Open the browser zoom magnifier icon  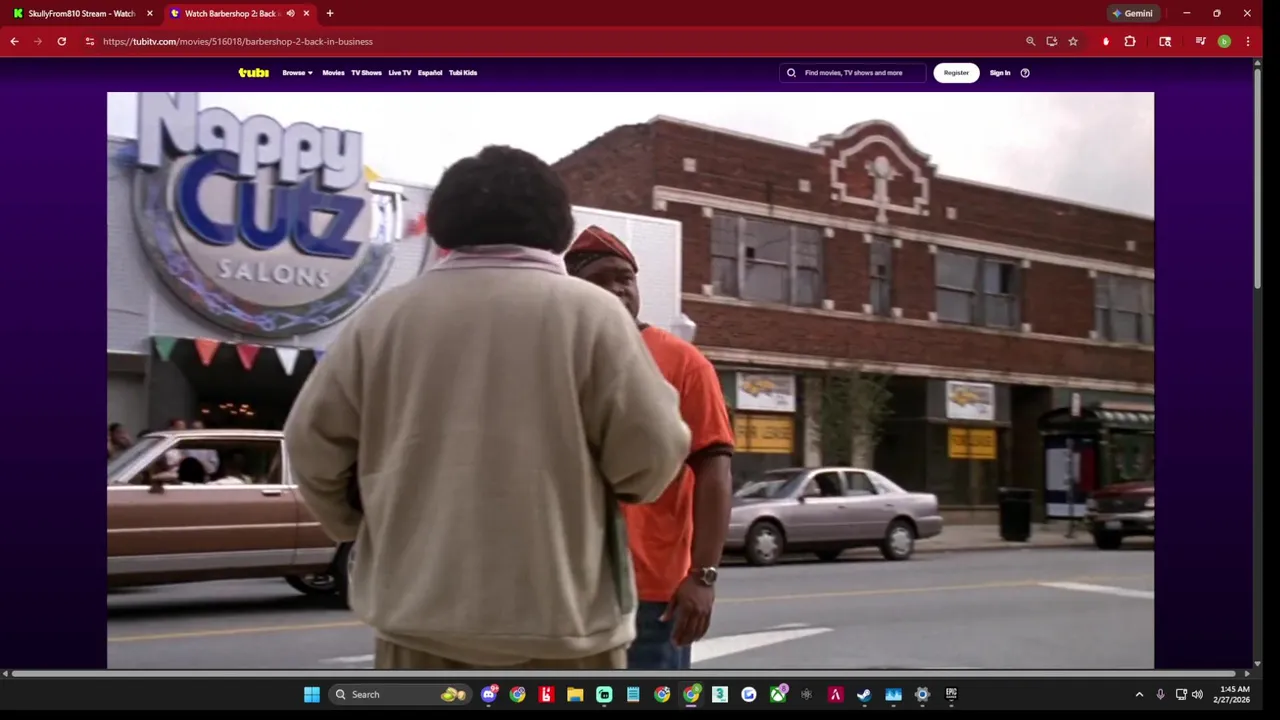click(1030, 41)
